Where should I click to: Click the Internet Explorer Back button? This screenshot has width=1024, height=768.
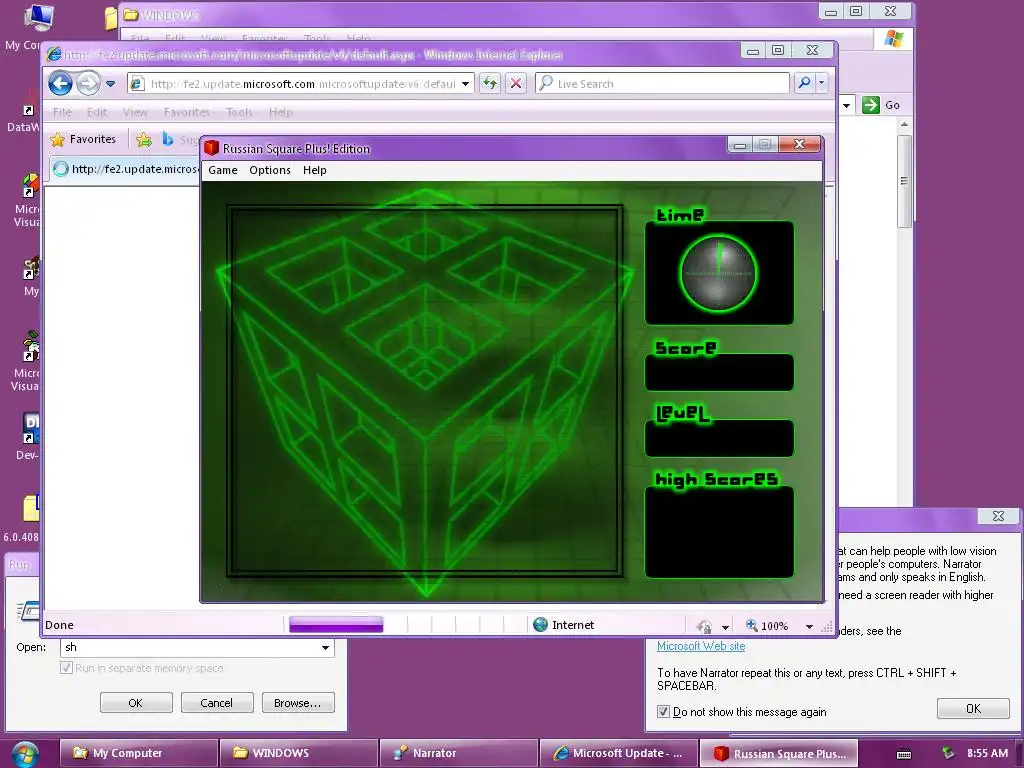60,84
